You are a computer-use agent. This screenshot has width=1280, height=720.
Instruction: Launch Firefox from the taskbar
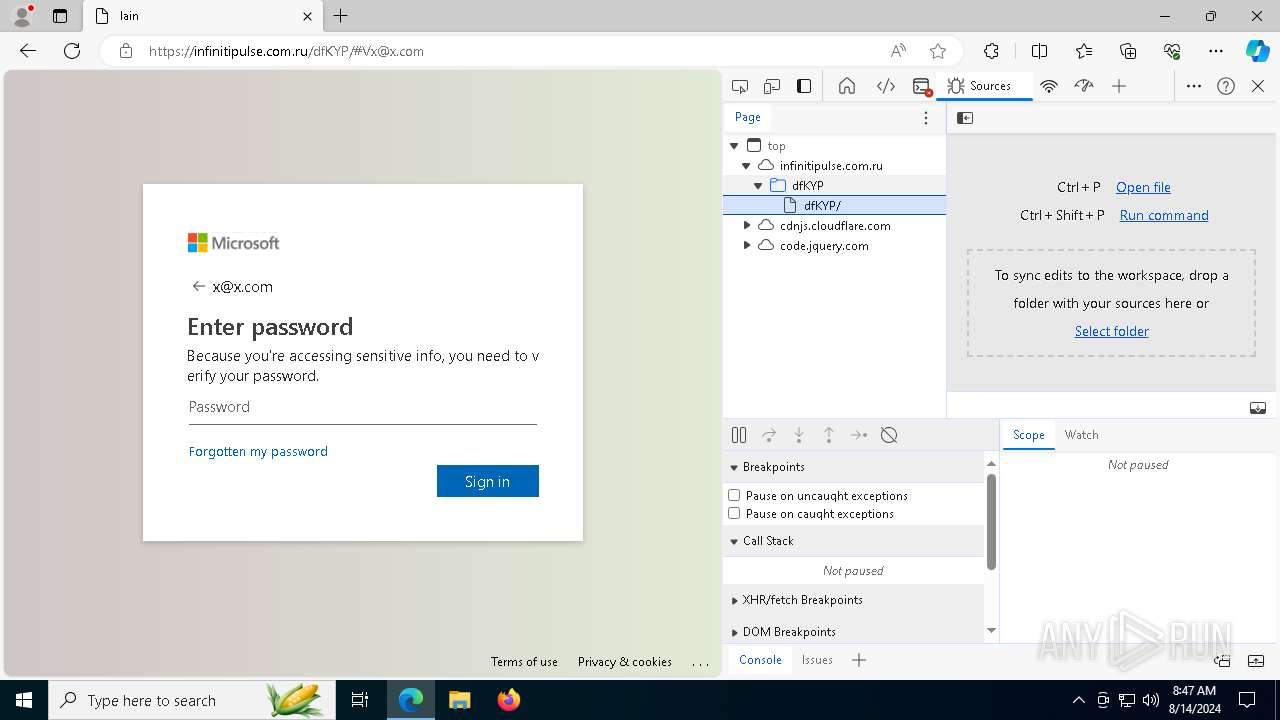[509, 700]
